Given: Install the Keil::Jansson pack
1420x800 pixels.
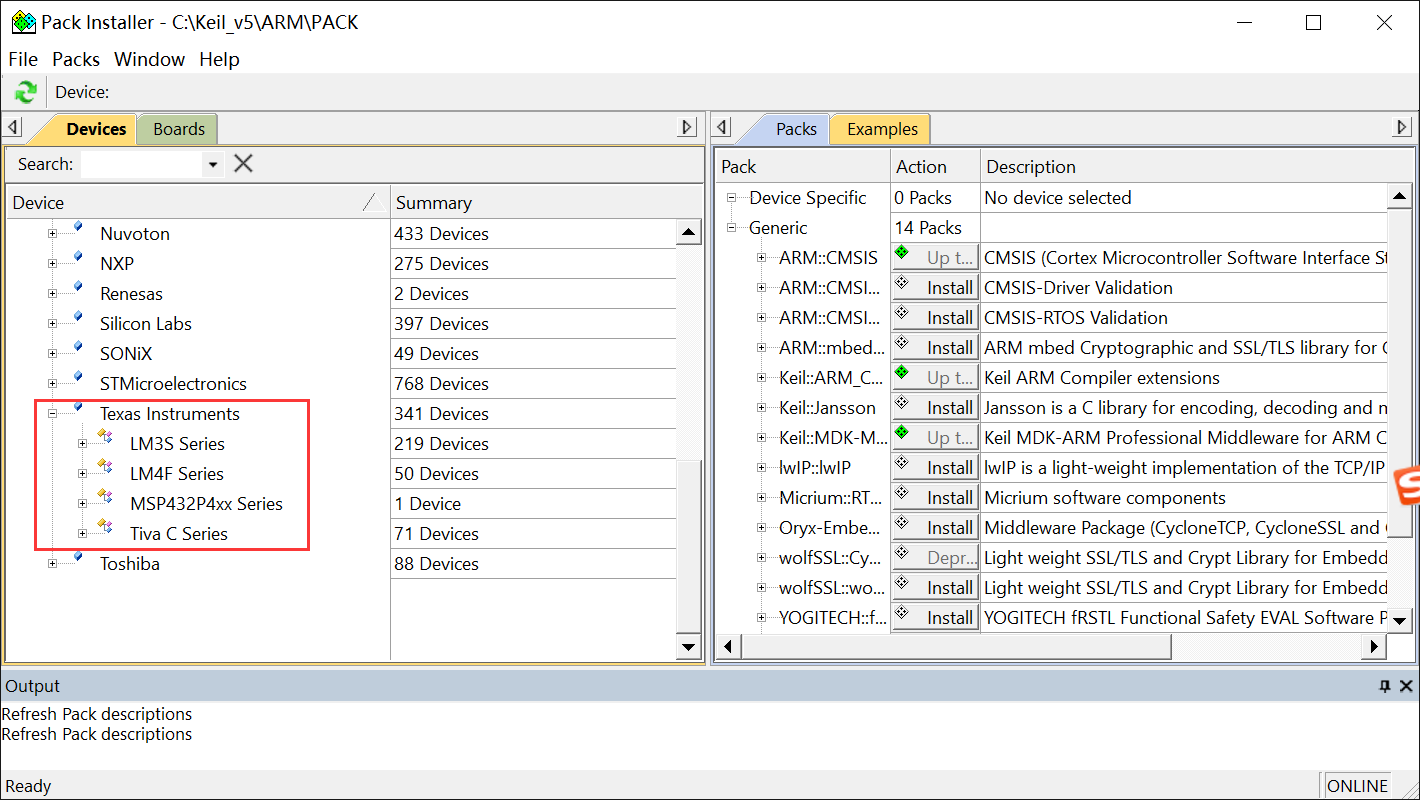Looking at the screenshot, I should tap(935, 408).
